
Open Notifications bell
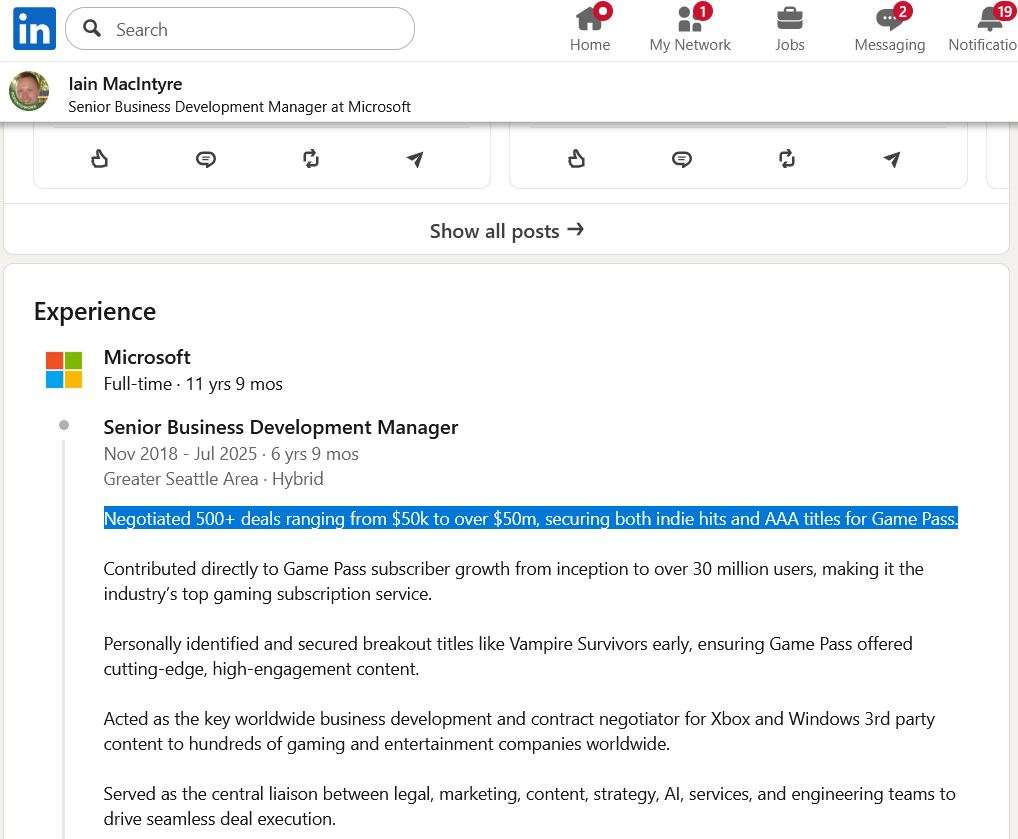(x=985, y=29)
